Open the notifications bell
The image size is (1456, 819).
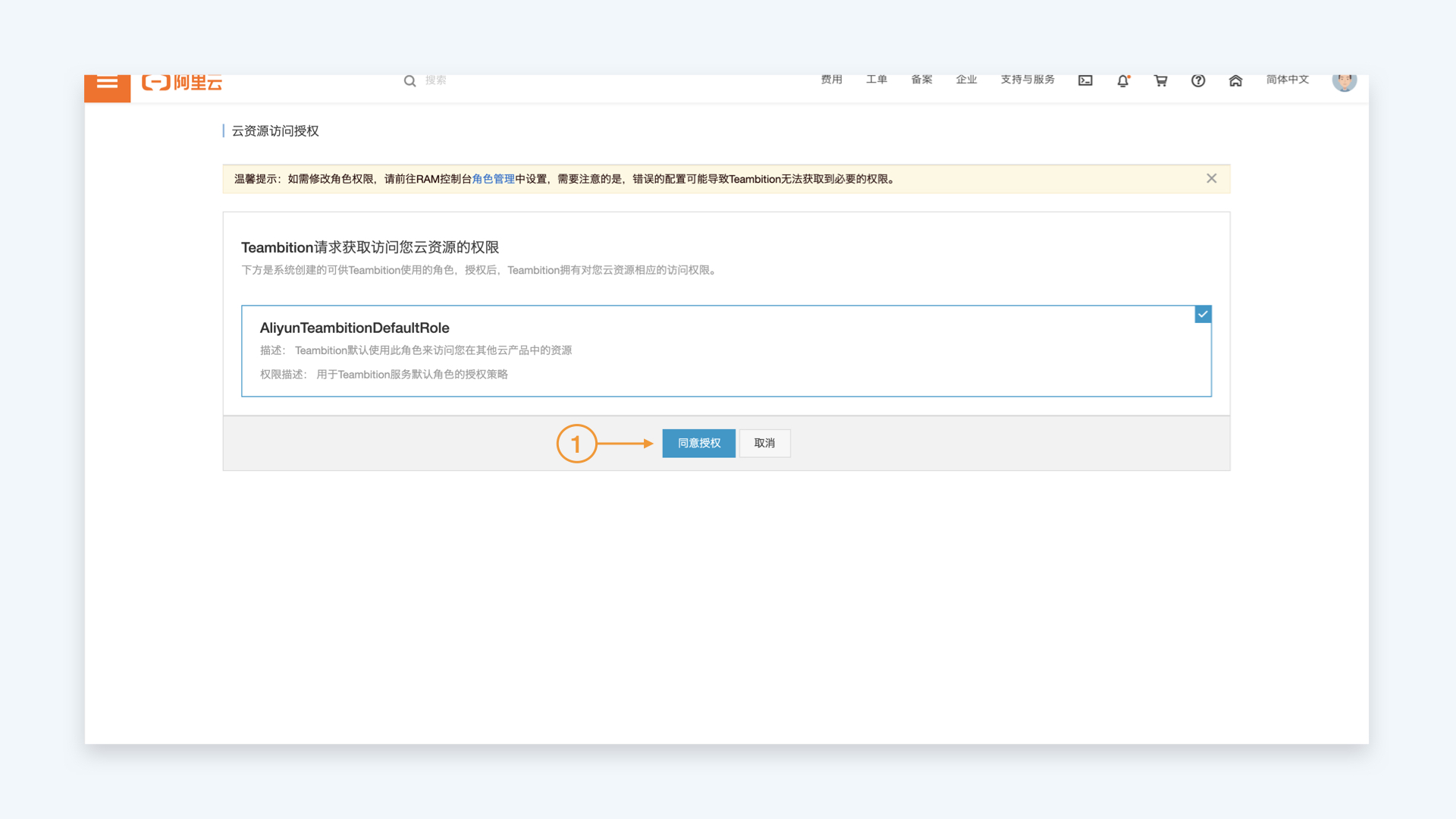click(1123, 80)
